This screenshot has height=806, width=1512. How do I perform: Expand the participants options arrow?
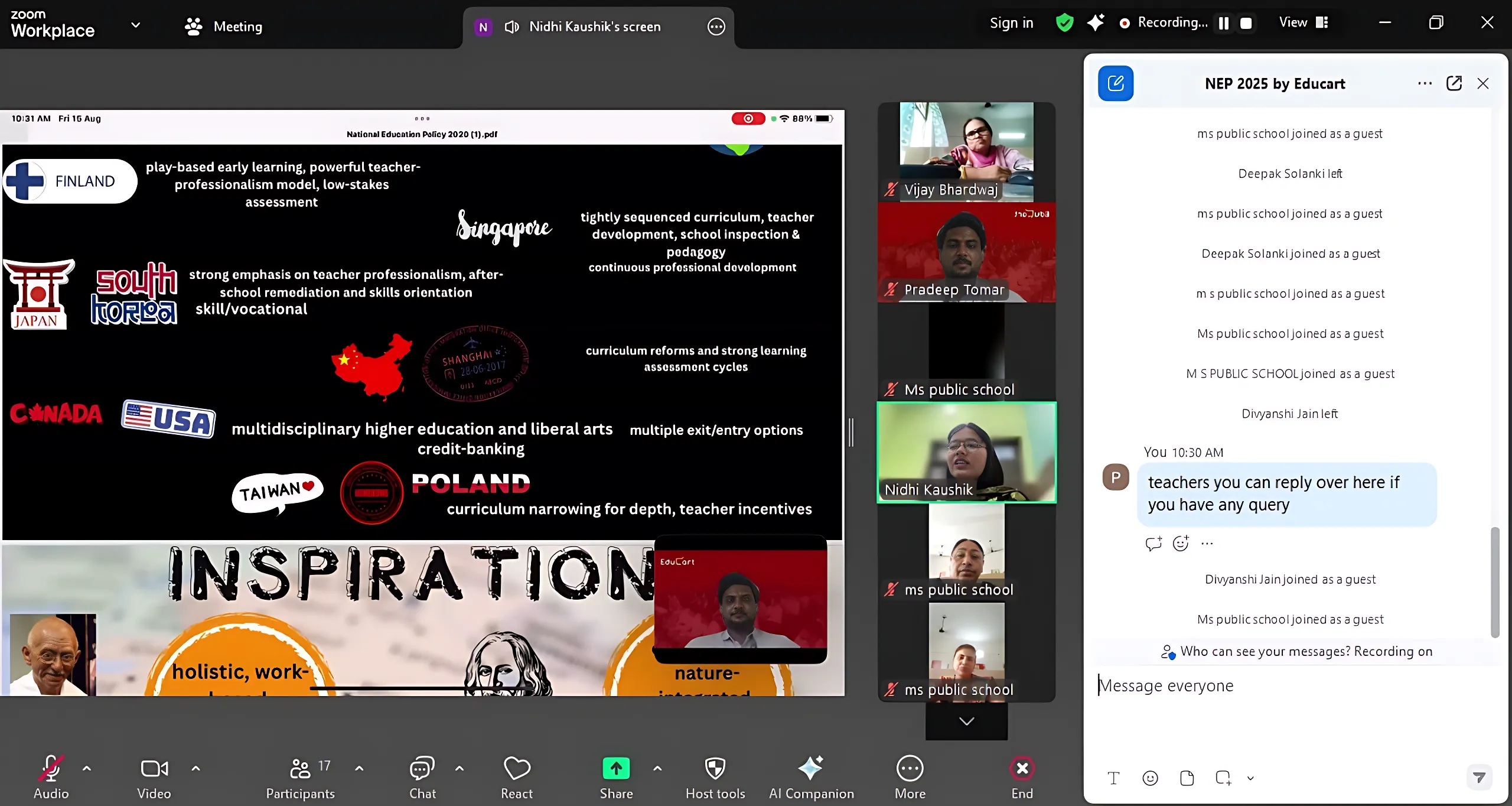click(359, 768)
